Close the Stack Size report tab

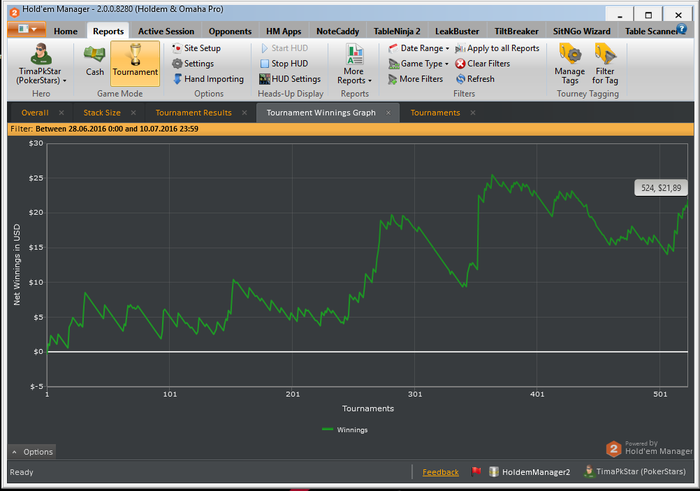(133, 113)
